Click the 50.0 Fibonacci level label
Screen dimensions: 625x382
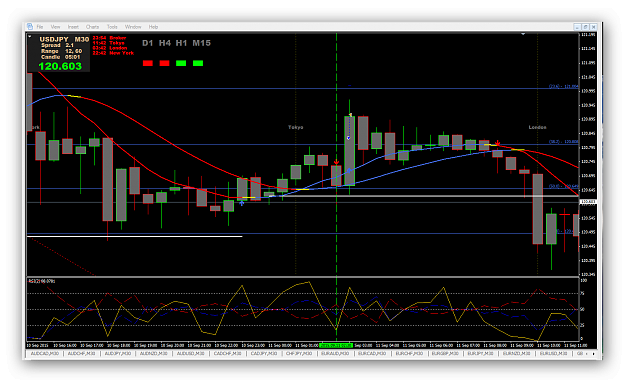click(x=563, y=186)
